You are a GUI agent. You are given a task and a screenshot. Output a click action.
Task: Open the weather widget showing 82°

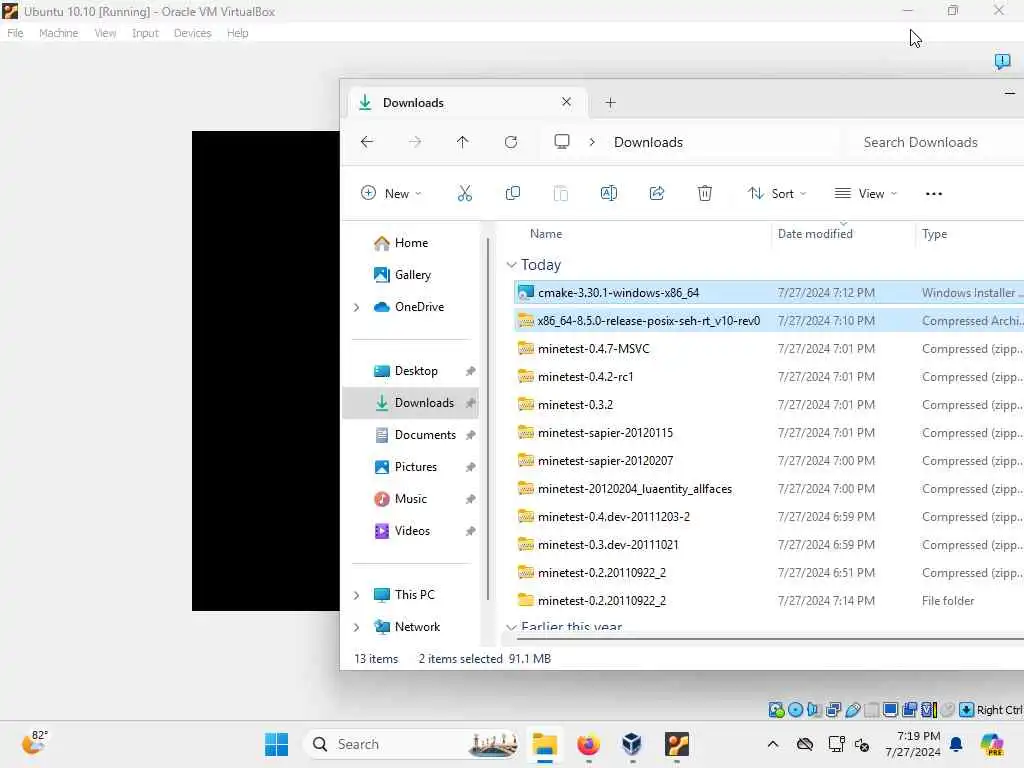[x=35, y=742]
